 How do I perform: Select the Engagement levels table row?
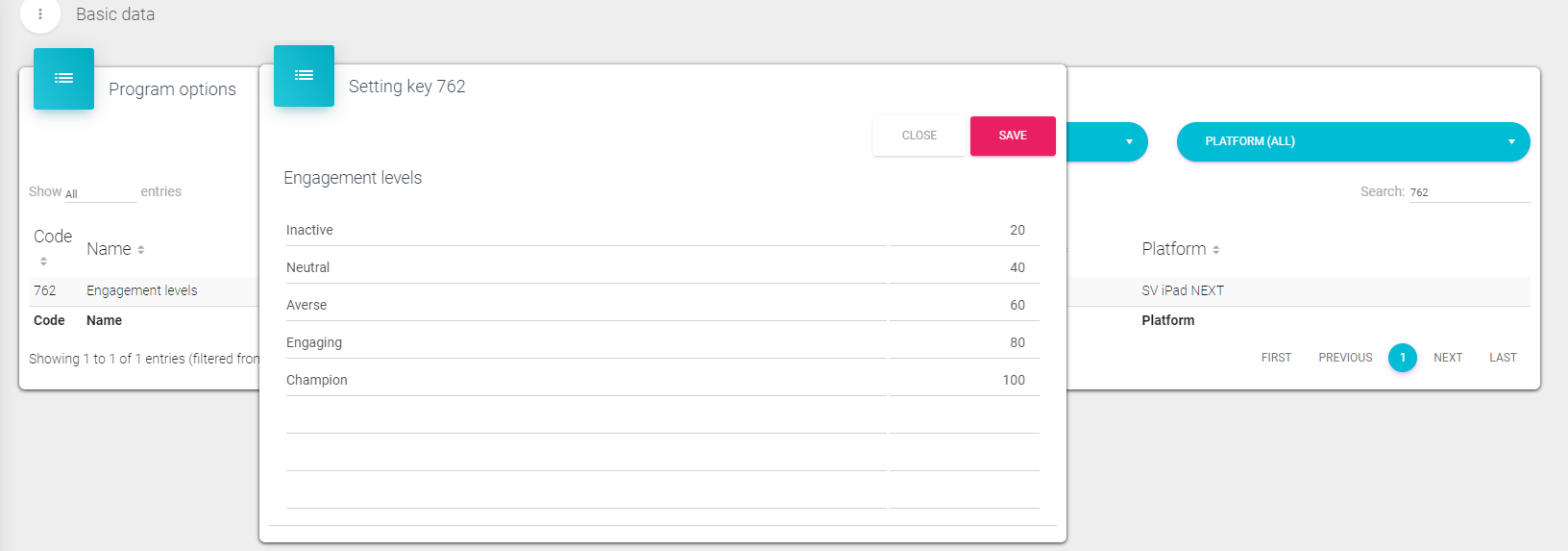142,290
